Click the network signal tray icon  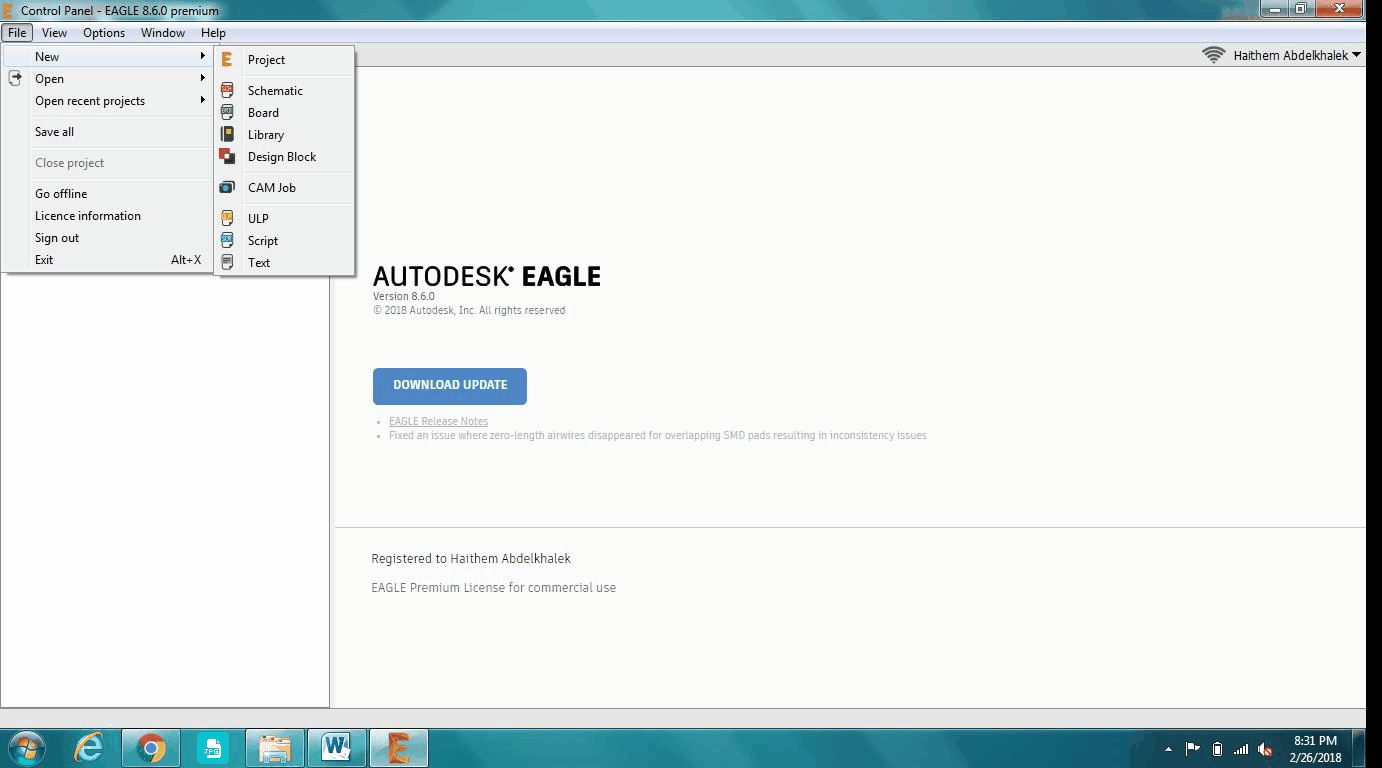[x=1241, y=749]
